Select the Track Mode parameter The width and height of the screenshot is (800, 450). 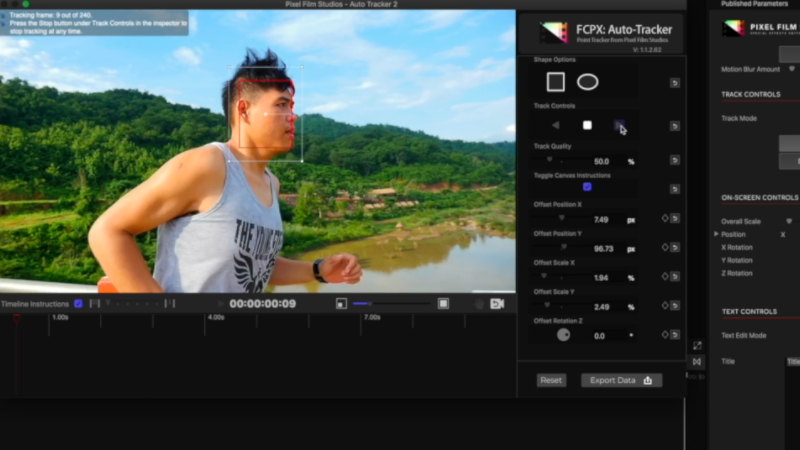pyautogui.click(x=739, y=118)
